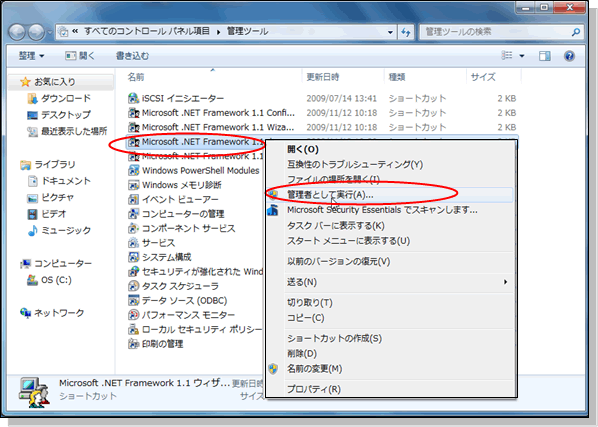
Task: Open the Help question mark icon
Action: pos(569,56)
